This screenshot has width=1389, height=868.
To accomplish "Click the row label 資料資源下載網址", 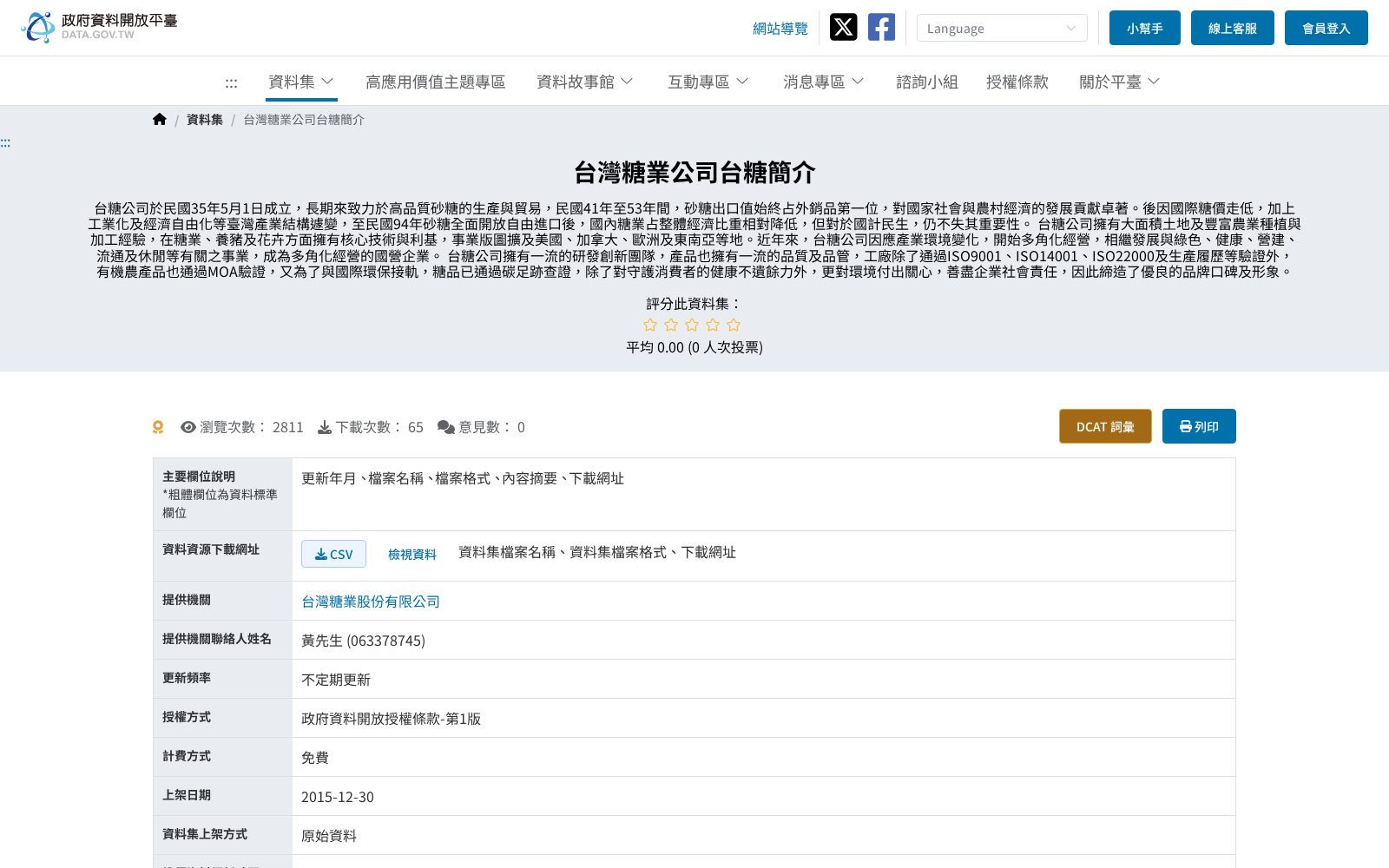I will [211, 549].
